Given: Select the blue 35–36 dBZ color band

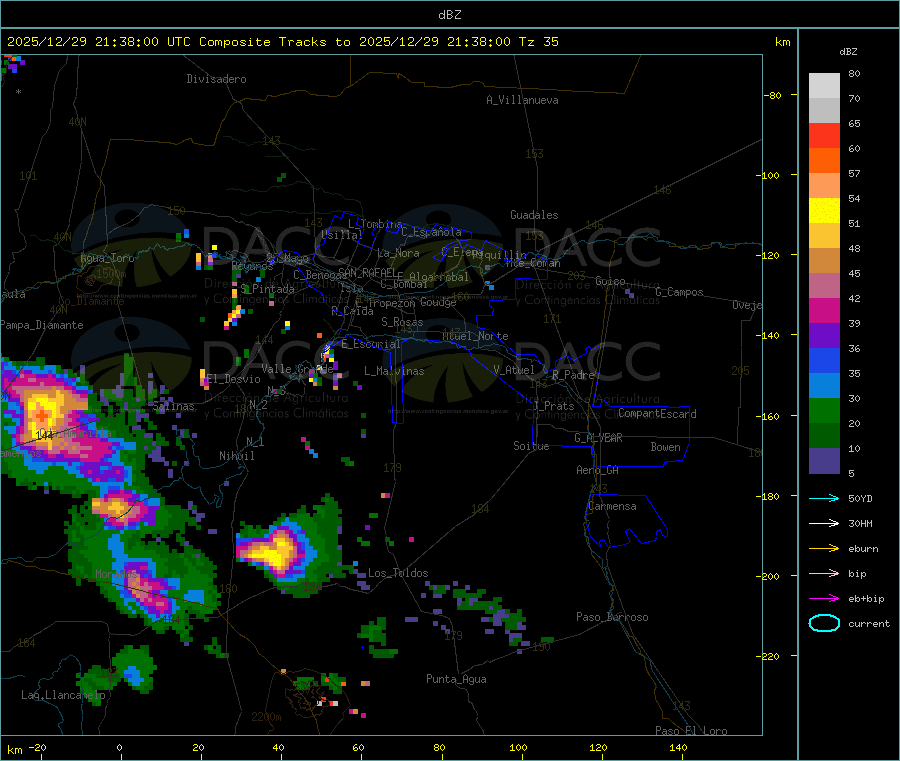Looking at the screenshot, I should pos(824,361).
